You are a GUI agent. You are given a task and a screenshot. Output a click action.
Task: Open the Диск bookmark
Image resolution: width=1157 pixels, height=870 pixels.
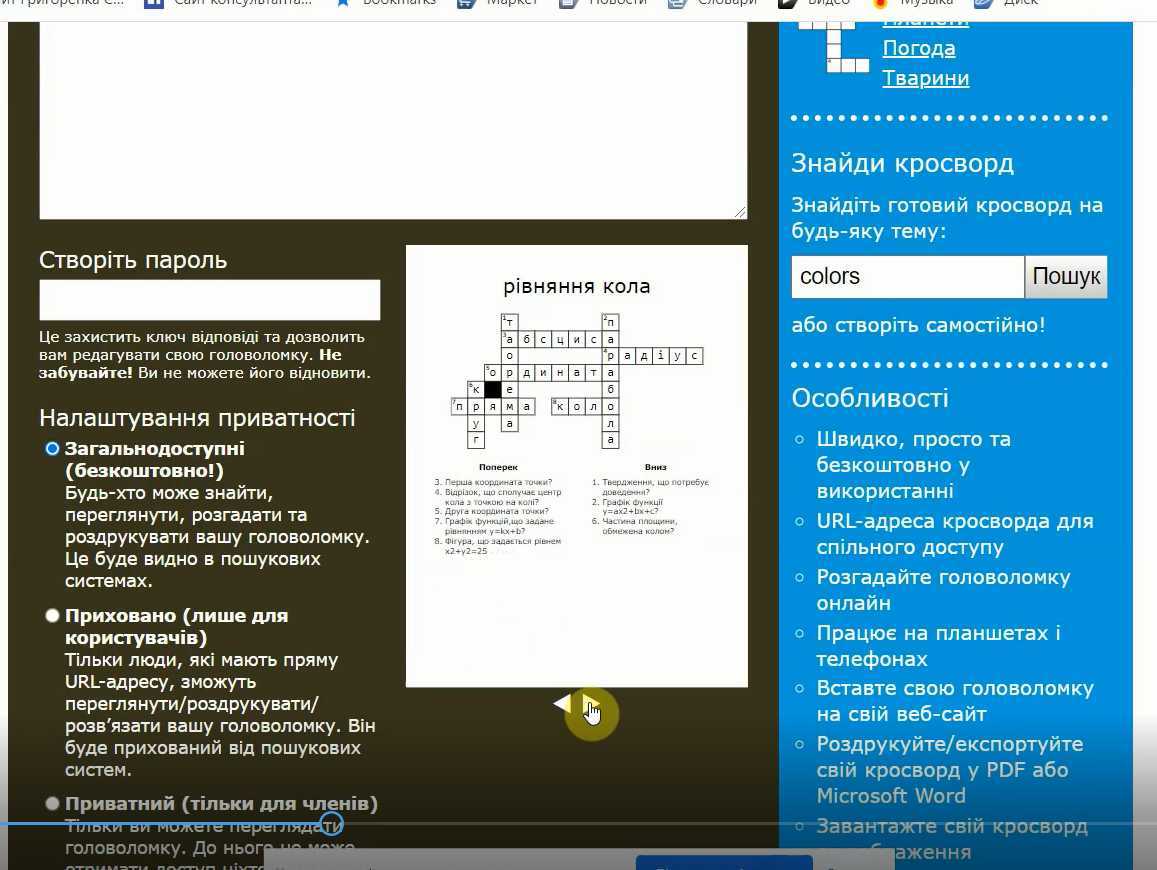[x=983, y=2]
